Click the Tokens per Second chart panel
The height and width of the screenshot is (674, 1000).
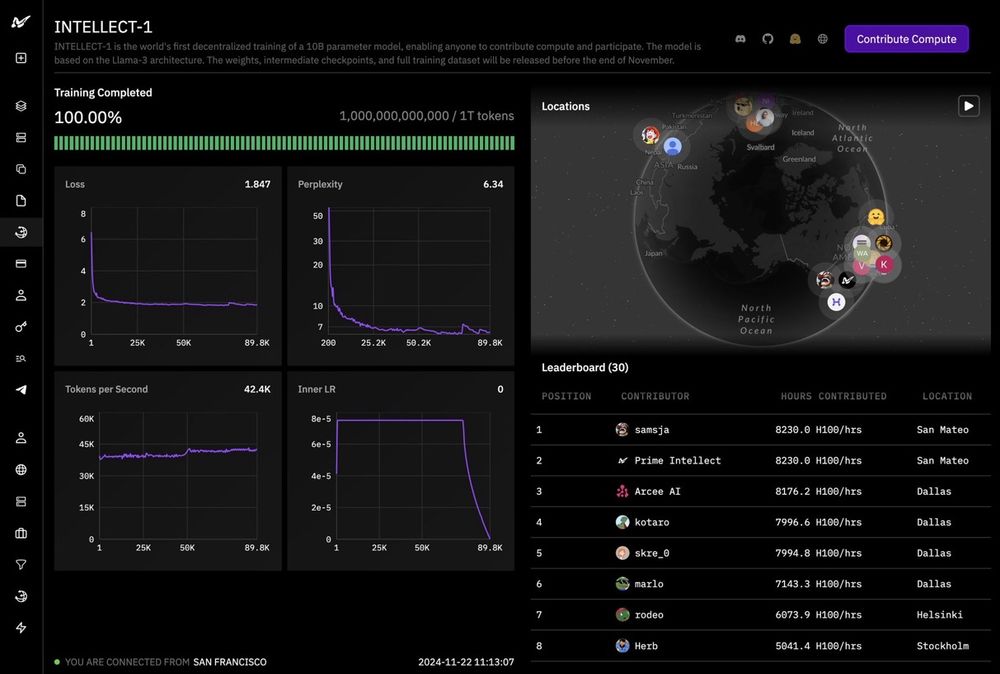pyautogui.click(x=168, y=471)
